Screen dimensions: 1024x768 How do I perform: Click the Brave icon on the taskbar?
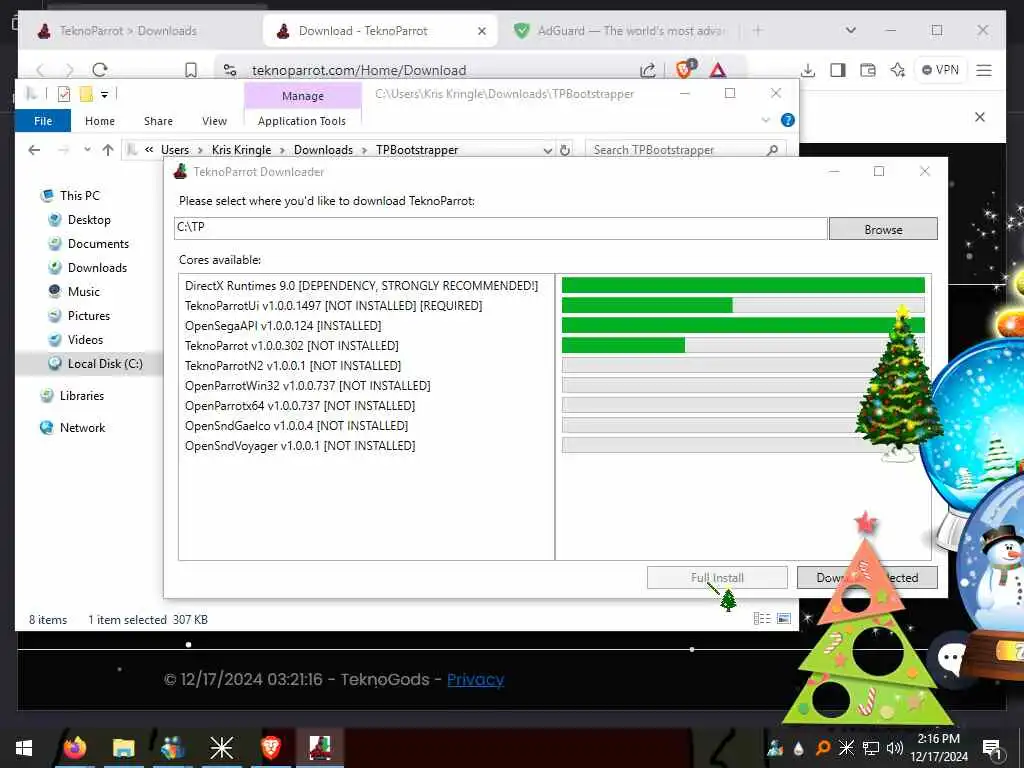(x=270, y=747)
